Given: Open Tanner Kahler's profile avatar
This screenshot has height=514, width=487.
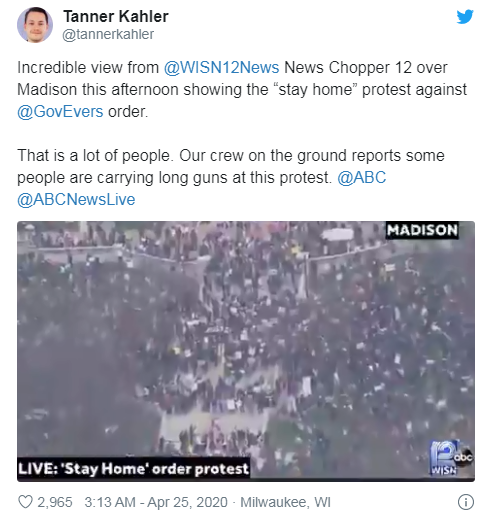Looking at the screenshot, I should point(35,25).
